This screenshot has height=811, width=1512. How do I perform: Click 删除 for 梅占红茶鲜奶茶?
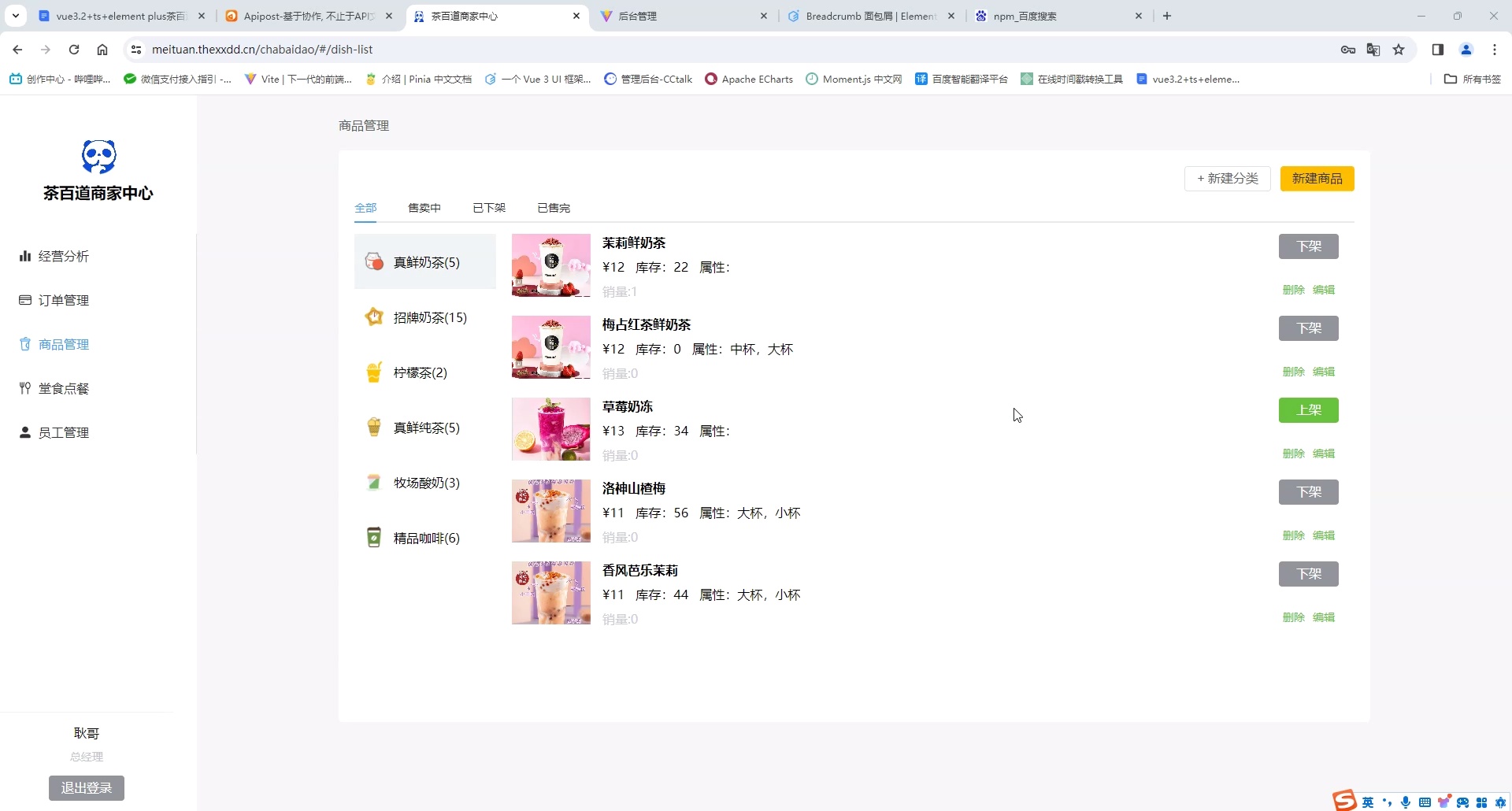tap(1294, 371)
